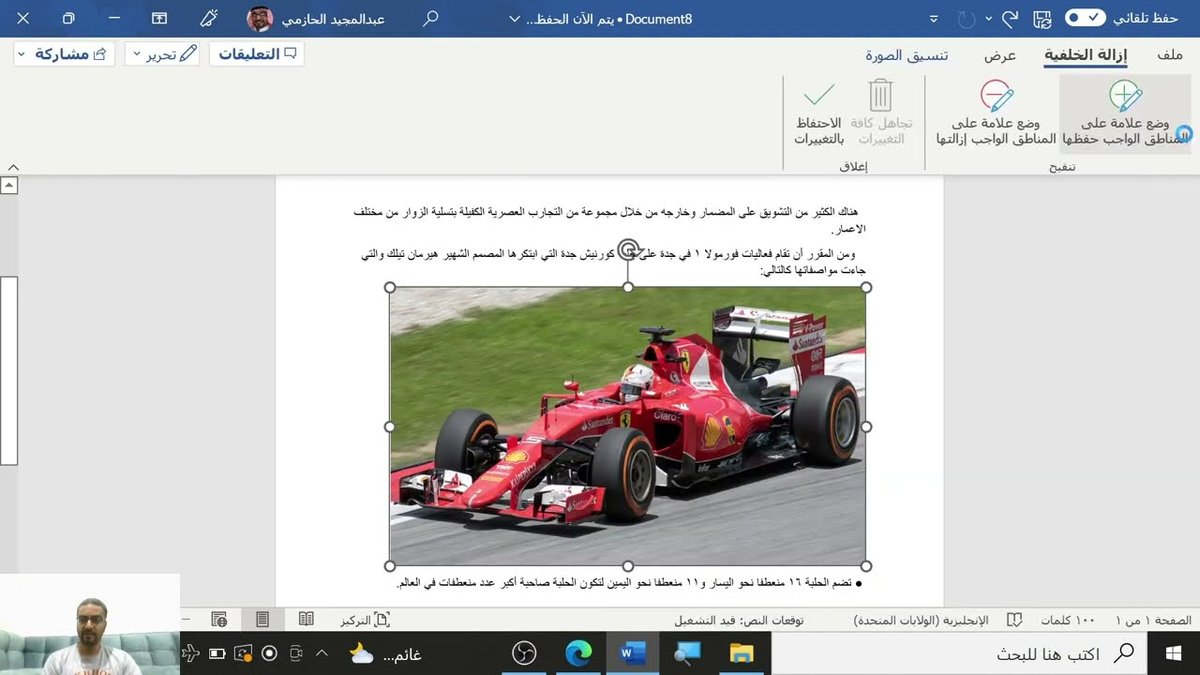Click the battery tray icon
1200x675 pixels.
point(216,654)
